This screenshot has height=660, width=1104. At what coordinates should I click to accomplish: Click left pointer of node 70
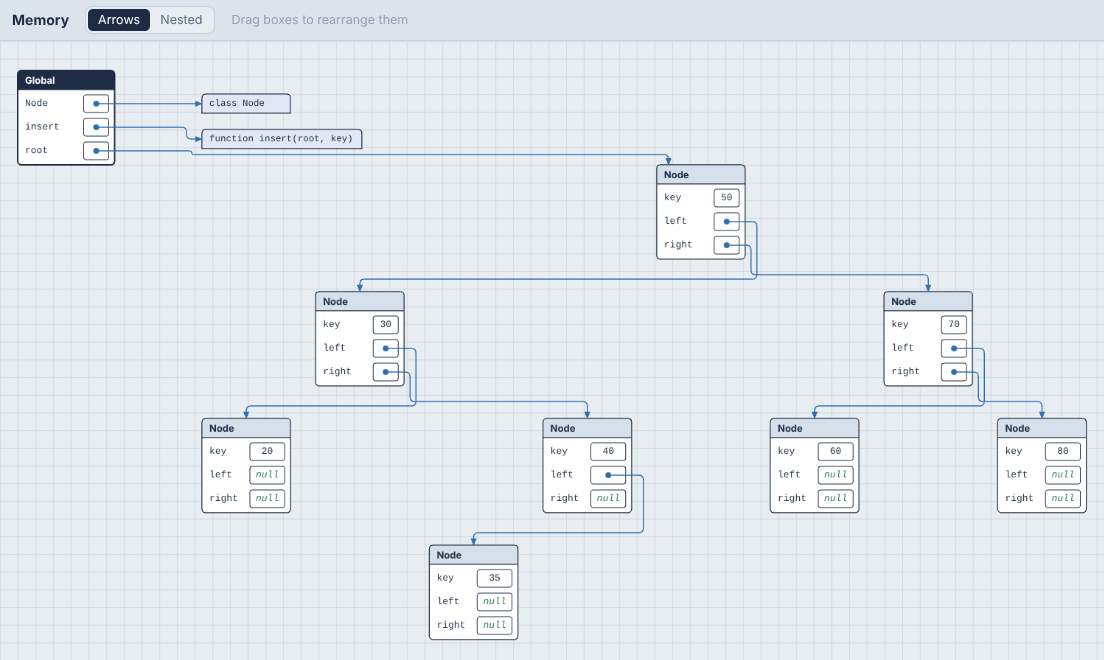(x=954, y=348)
